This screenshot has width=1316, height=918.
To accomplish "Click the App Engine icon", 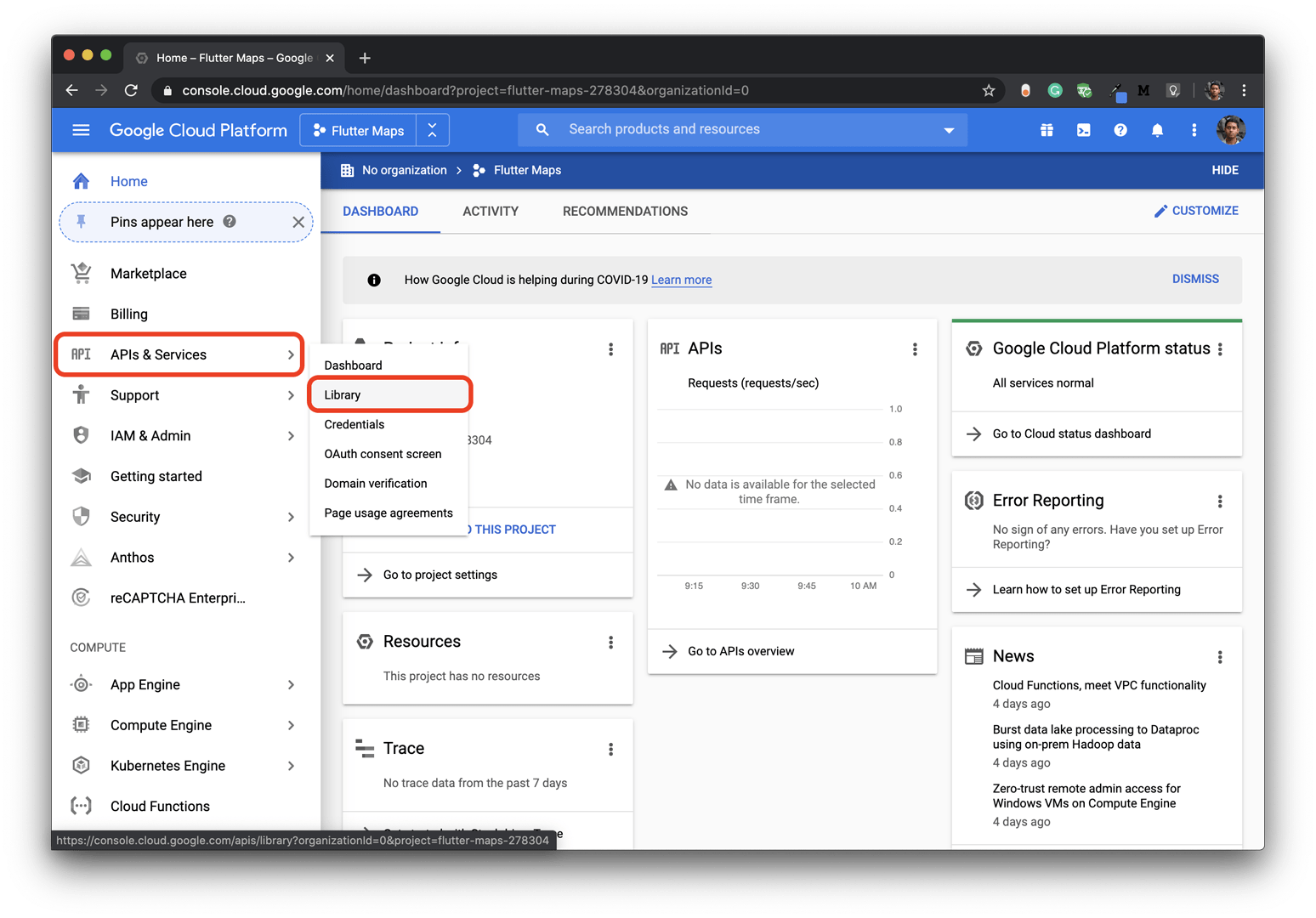I will pyautogui.click(x=81, y=684).
